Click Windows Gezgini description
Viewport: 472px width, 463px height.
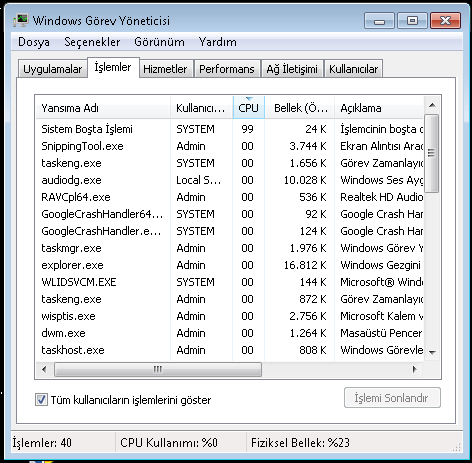point(380,265)
